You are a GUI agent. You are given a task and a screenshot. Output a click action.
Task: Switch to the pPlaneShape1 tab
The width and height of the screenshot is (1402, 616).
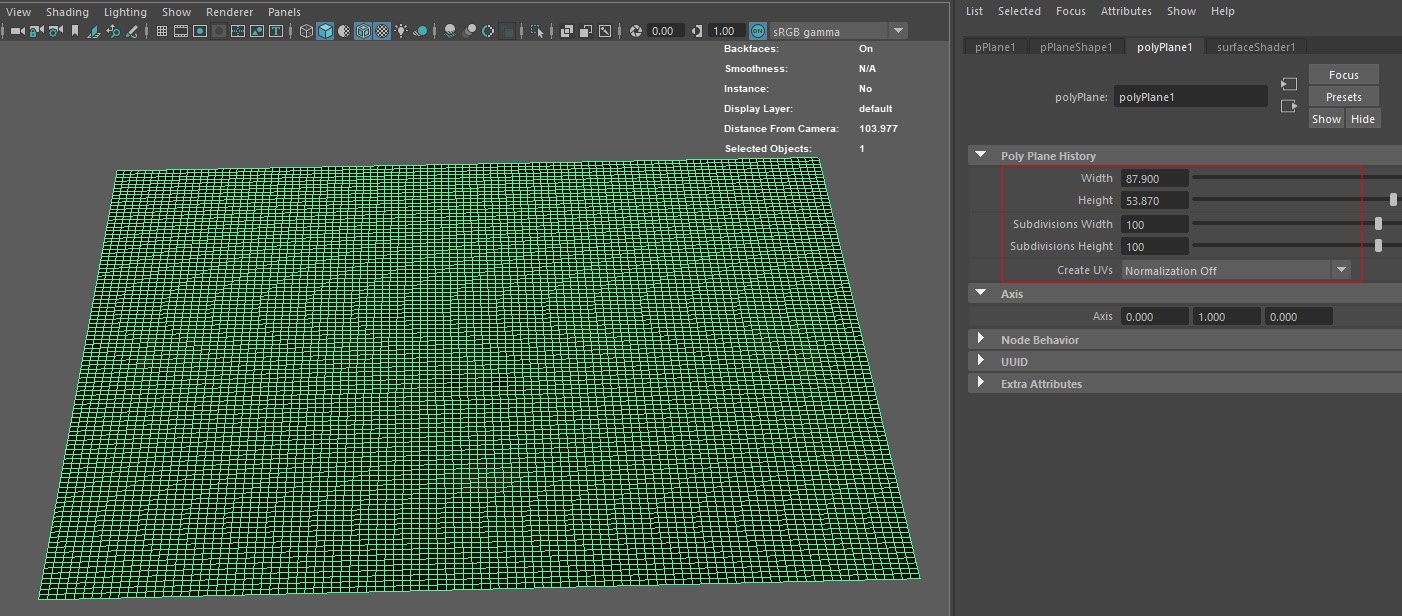click(x=1076, y=47)
